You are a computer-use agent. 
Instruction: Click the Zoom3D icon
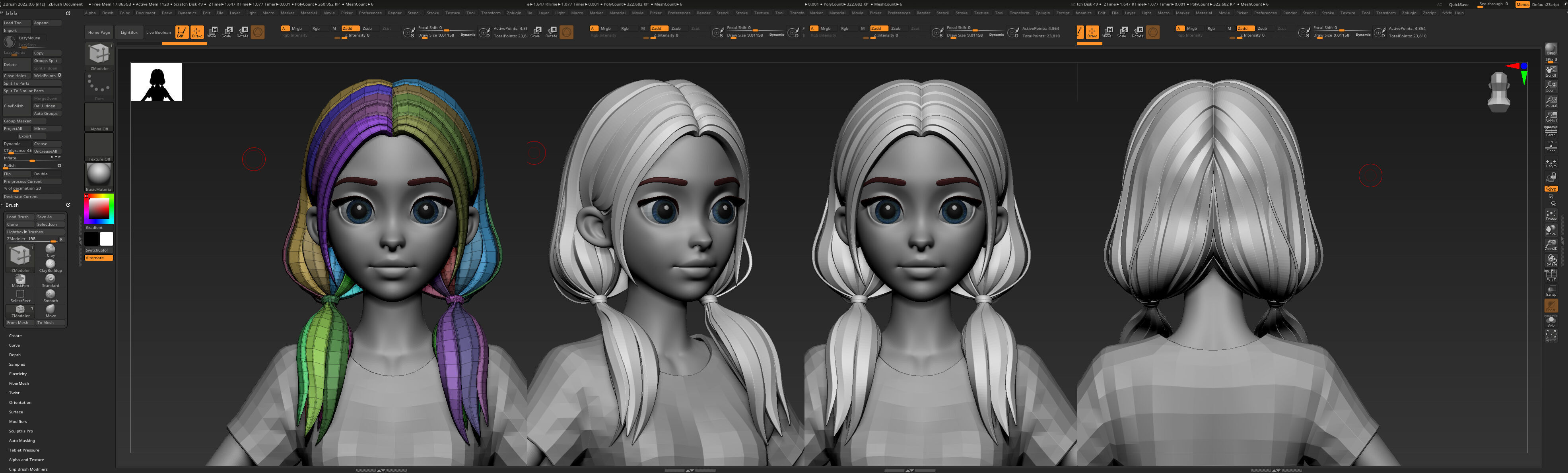pos(1551,245)
